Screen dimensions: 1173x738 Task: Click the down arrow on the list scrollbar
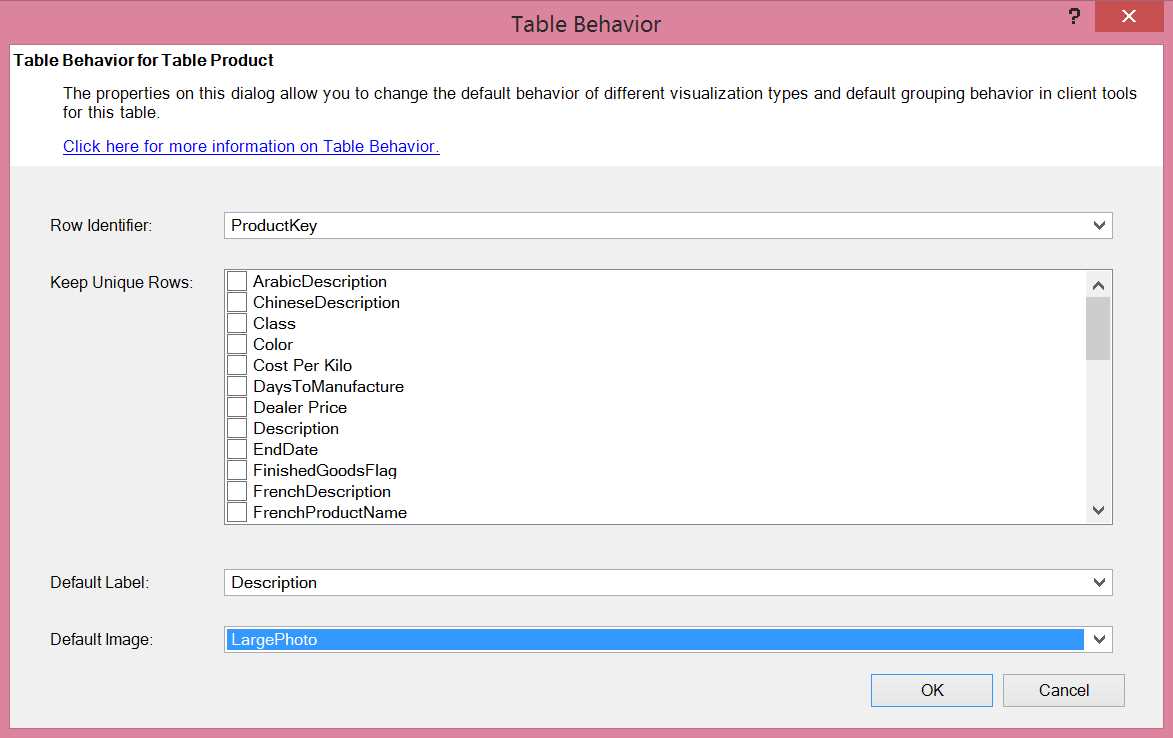tap(1097, 510)
